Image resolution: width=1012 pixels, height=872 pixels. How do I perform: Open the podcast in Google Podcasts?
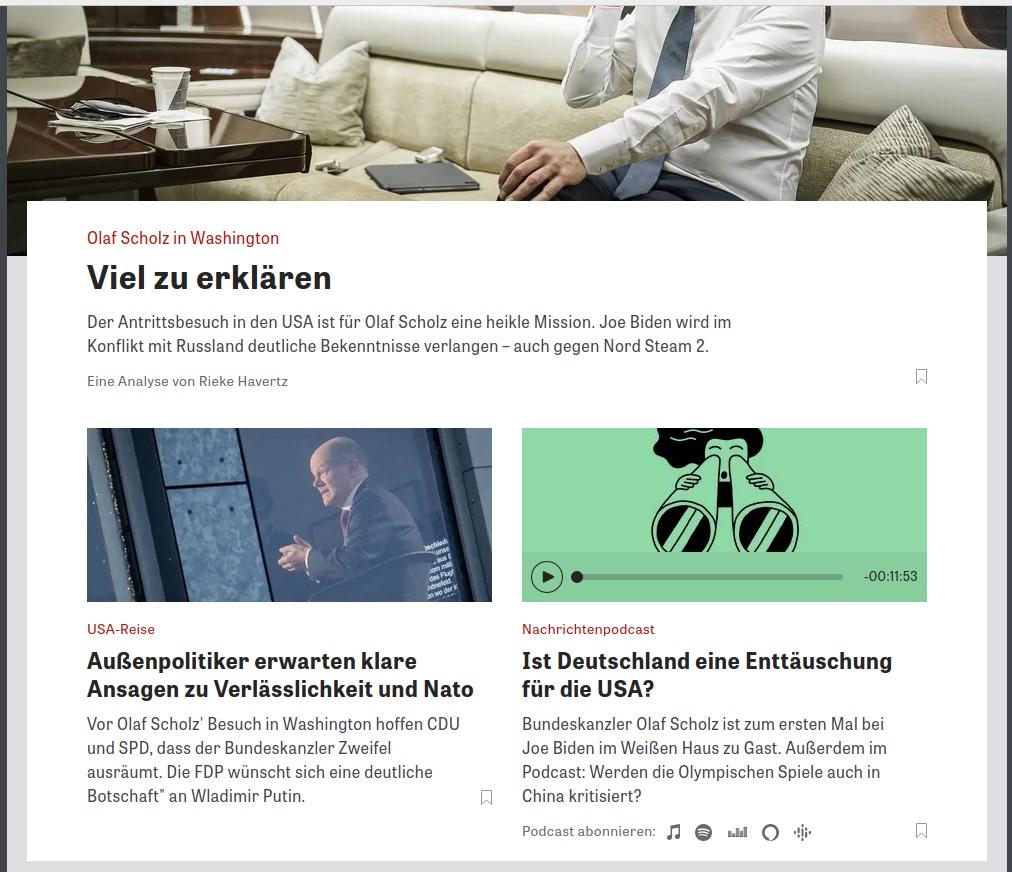pos(802,833)
